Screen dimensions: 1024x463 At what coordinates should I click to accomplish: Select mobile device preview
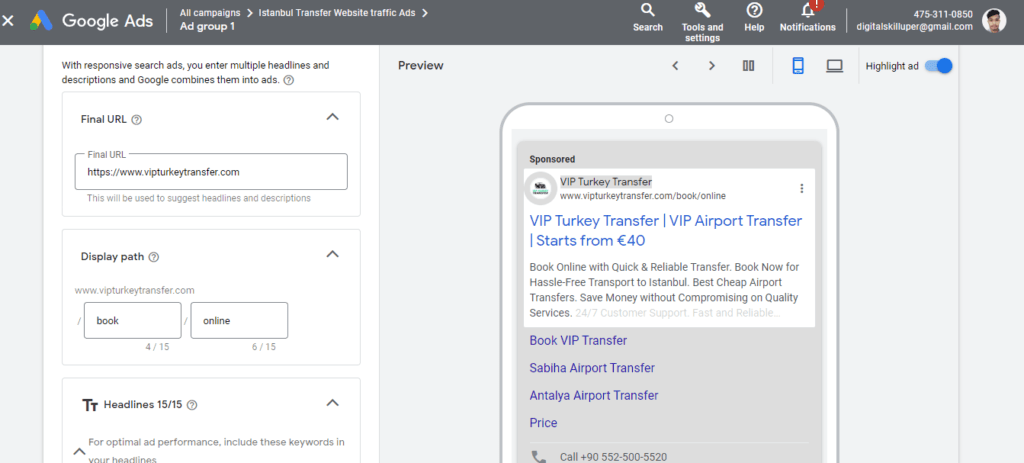click(798, 66)
